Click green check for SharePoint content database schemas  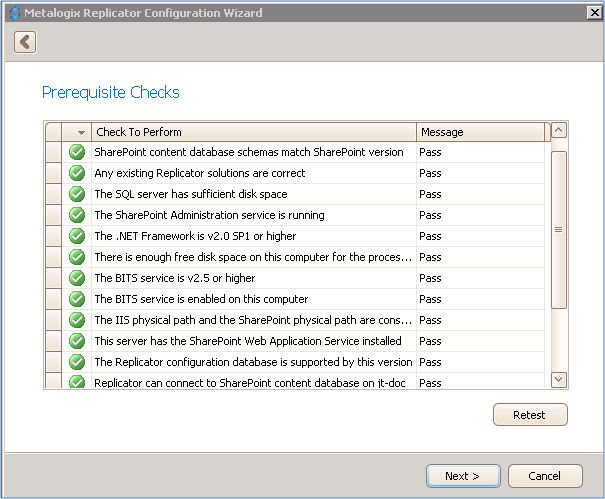tap(77, 152)
